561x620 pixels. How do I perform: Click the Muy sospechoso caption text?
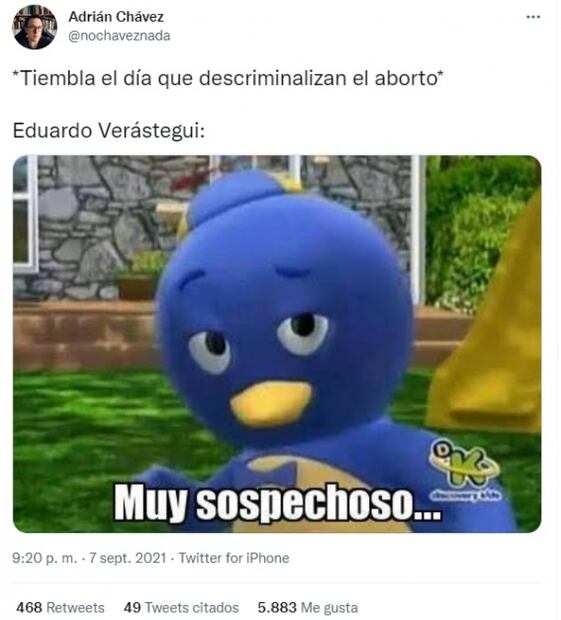[x=277, y=502]
